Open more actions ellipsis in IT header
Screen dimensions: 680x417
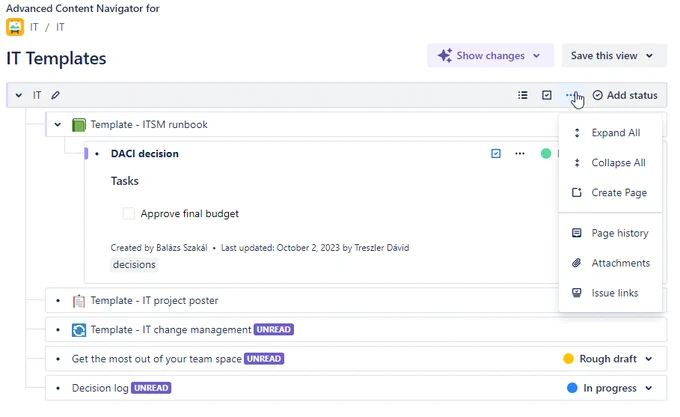[570, 95]
